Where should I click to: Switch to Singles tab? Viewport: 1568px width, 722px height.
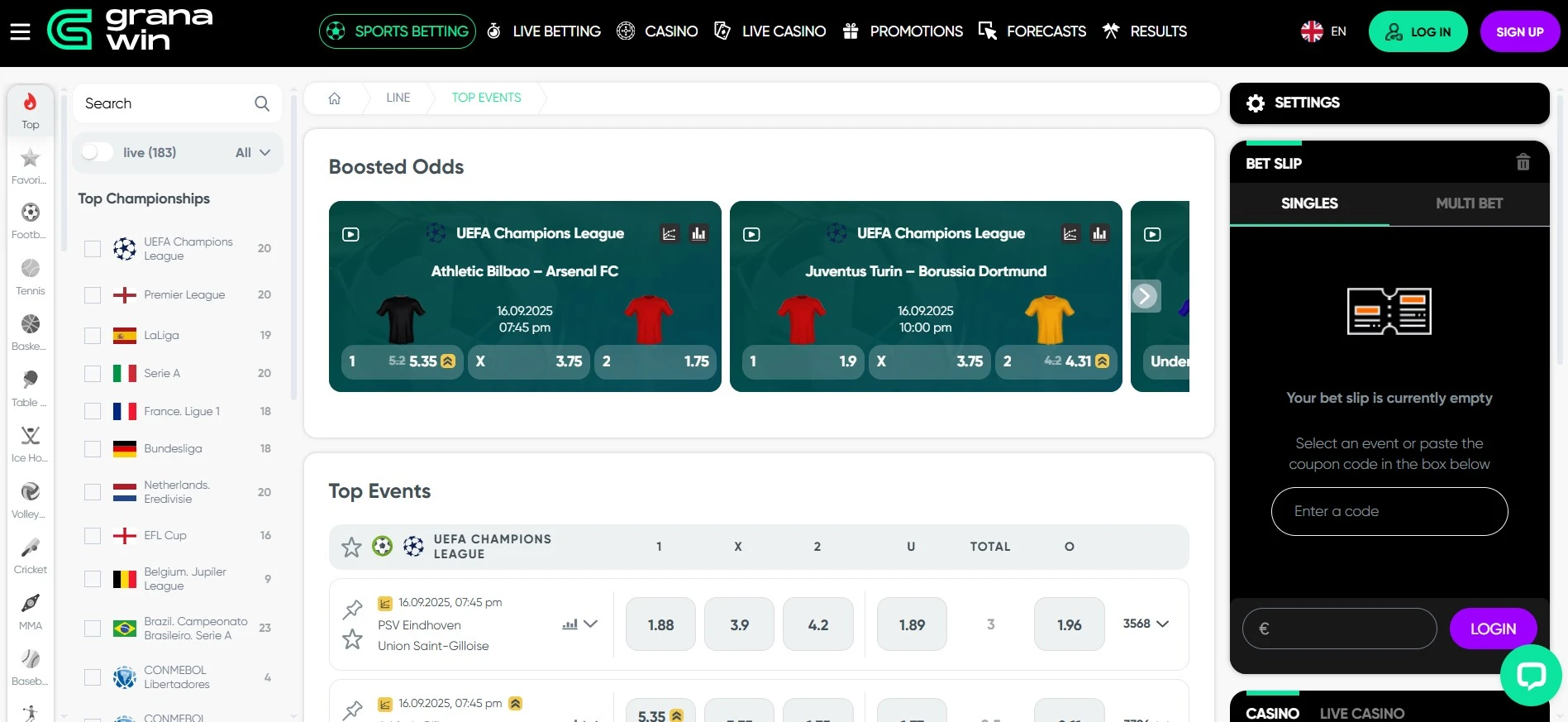point(1309,203)
